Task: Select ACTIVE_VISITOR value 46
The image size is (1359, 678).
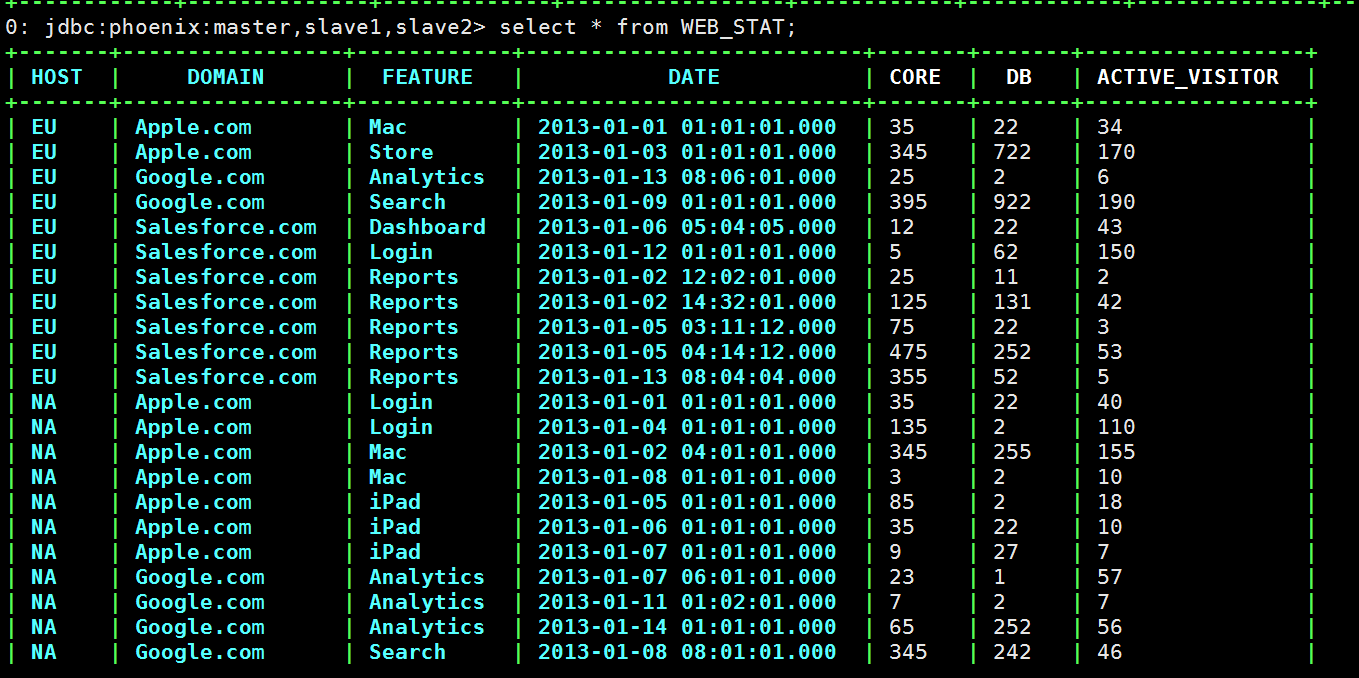Action: pos(1110,652)
